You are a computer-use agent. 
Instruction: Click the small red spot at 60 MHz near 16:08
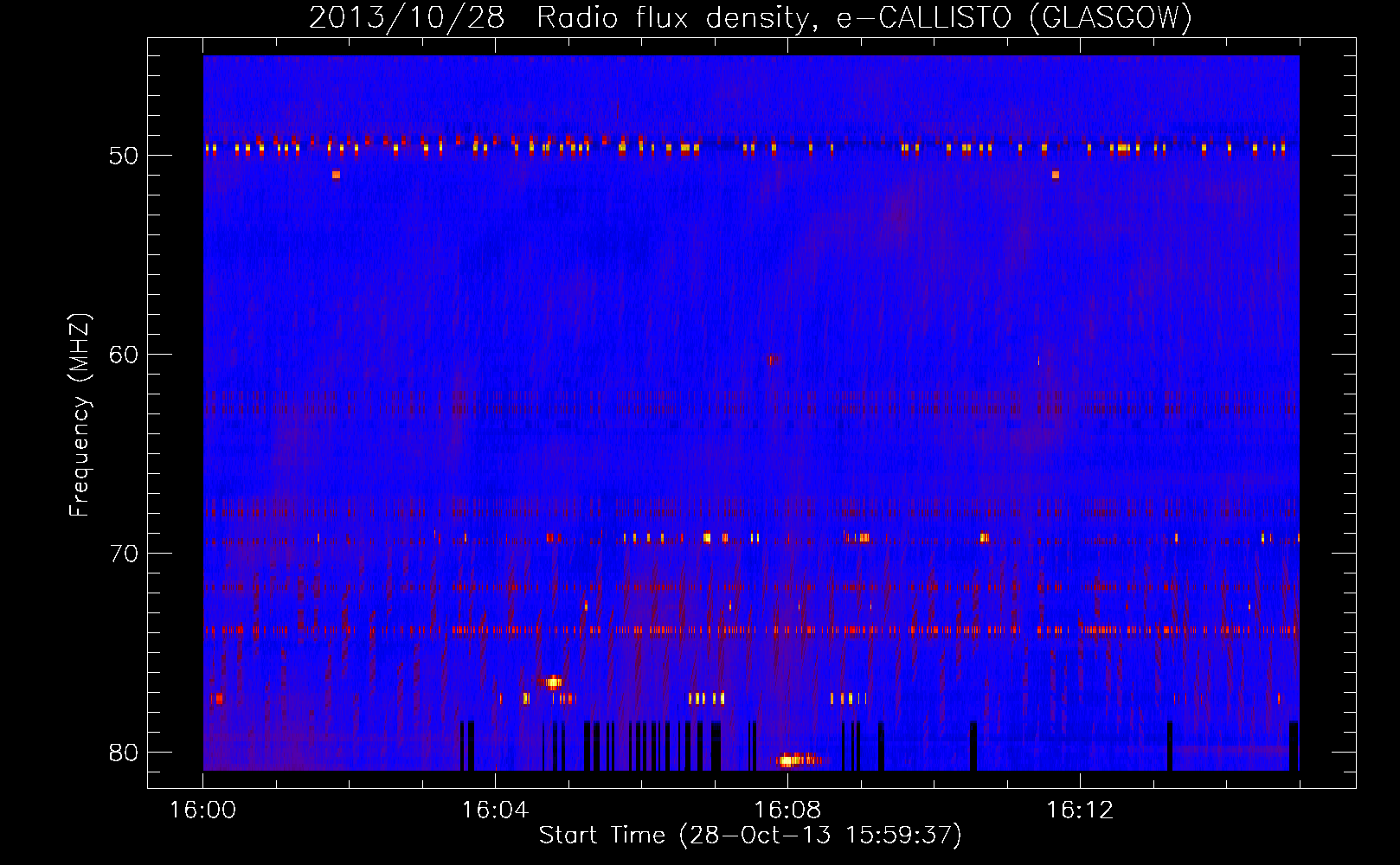(772, 358)
